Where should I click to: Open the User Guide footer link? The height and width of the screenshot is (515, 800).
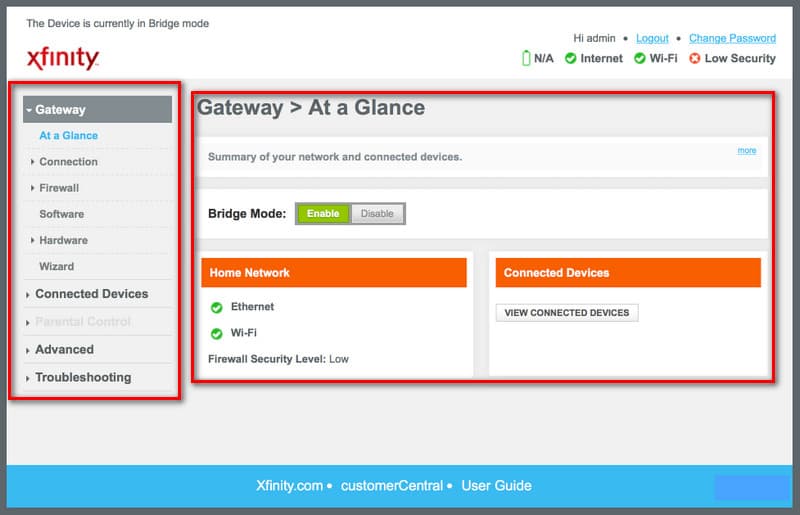(x=496, y=486)
